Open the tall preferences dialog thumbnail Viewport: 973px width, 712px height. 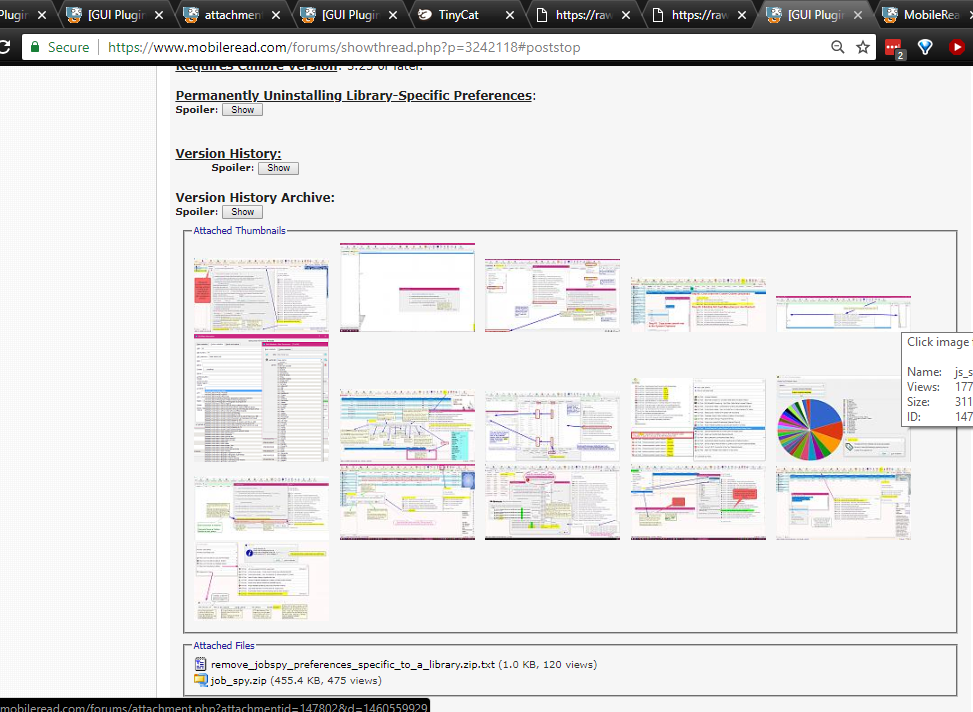(261, 398)
